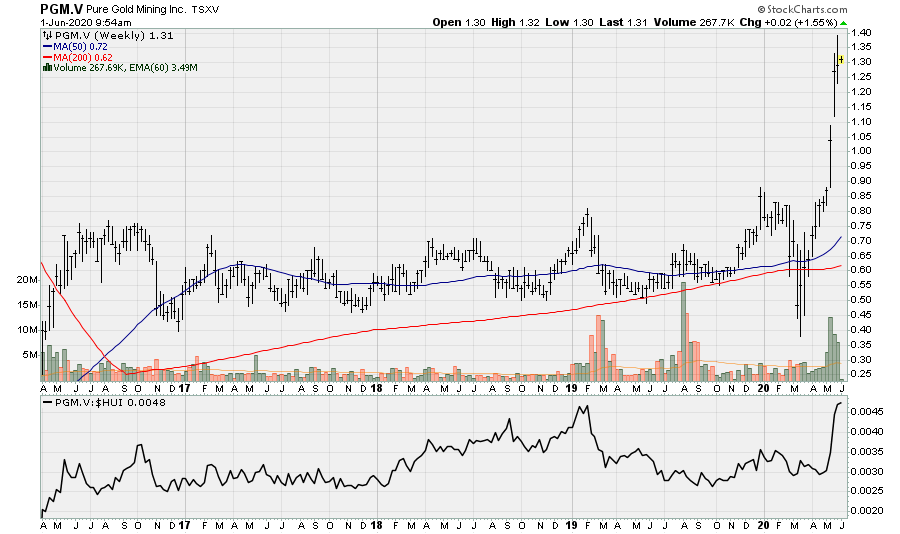The height and width of the screenshot is (534, 900).
Task: Click the Open 1.30 header value
Action: click(x=459, y=22)
